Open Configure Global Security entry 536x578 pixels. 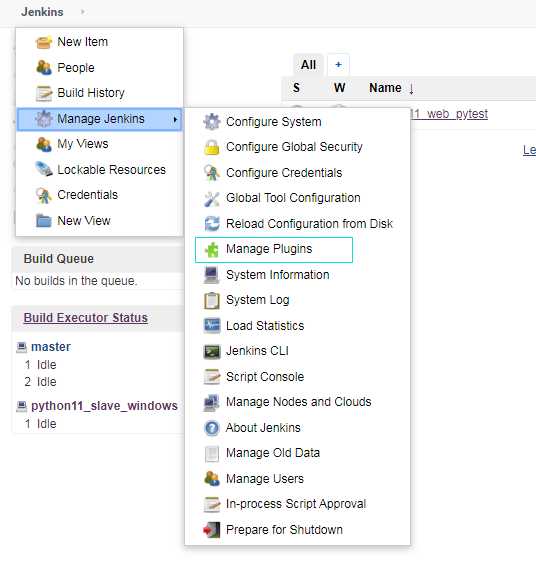pos(297,147)
